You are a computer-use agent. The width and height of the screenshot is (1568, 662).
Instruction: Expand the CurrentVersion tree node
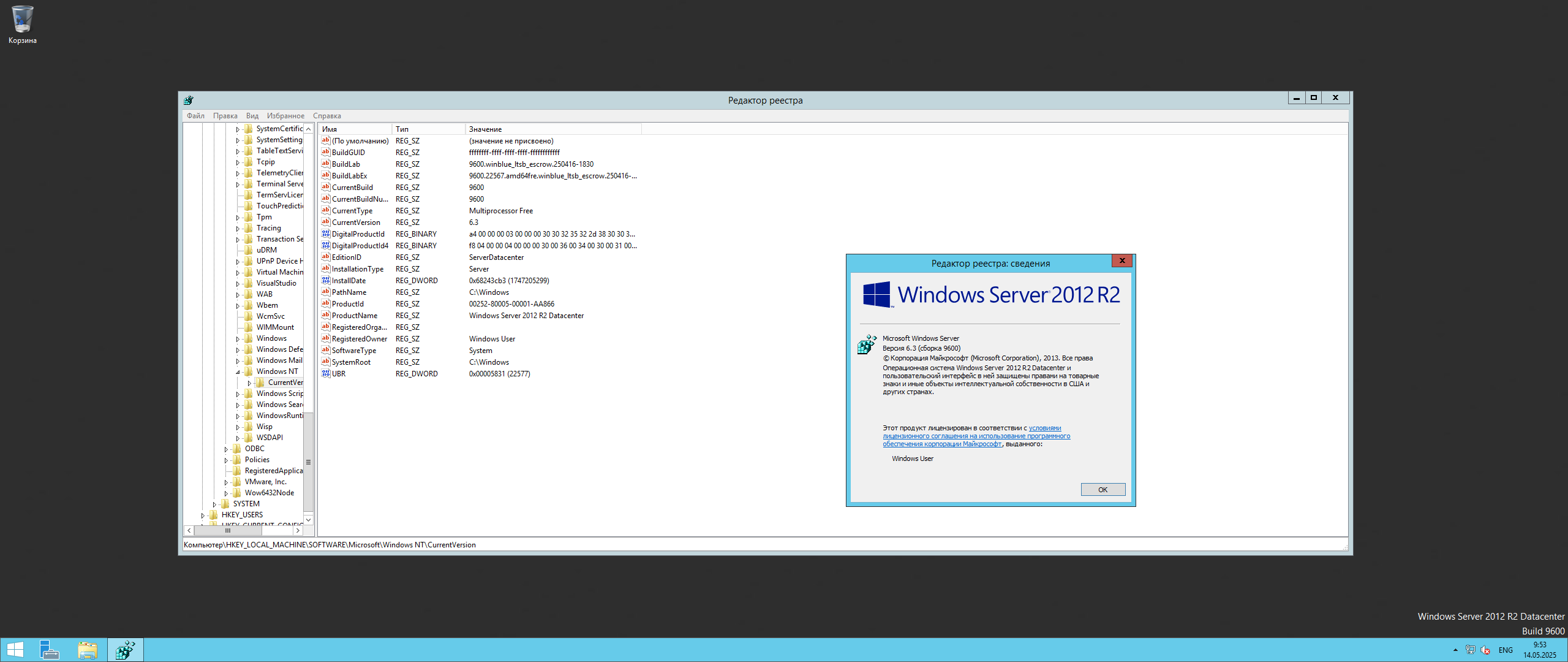point(249,383)
